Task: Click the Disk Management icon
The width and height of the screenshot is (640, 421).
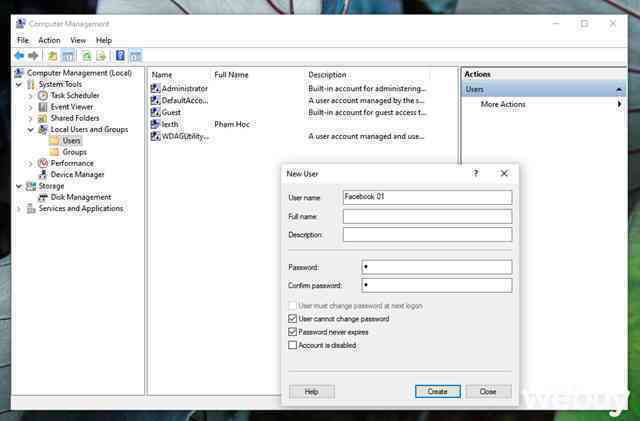Action: point(43,197)
